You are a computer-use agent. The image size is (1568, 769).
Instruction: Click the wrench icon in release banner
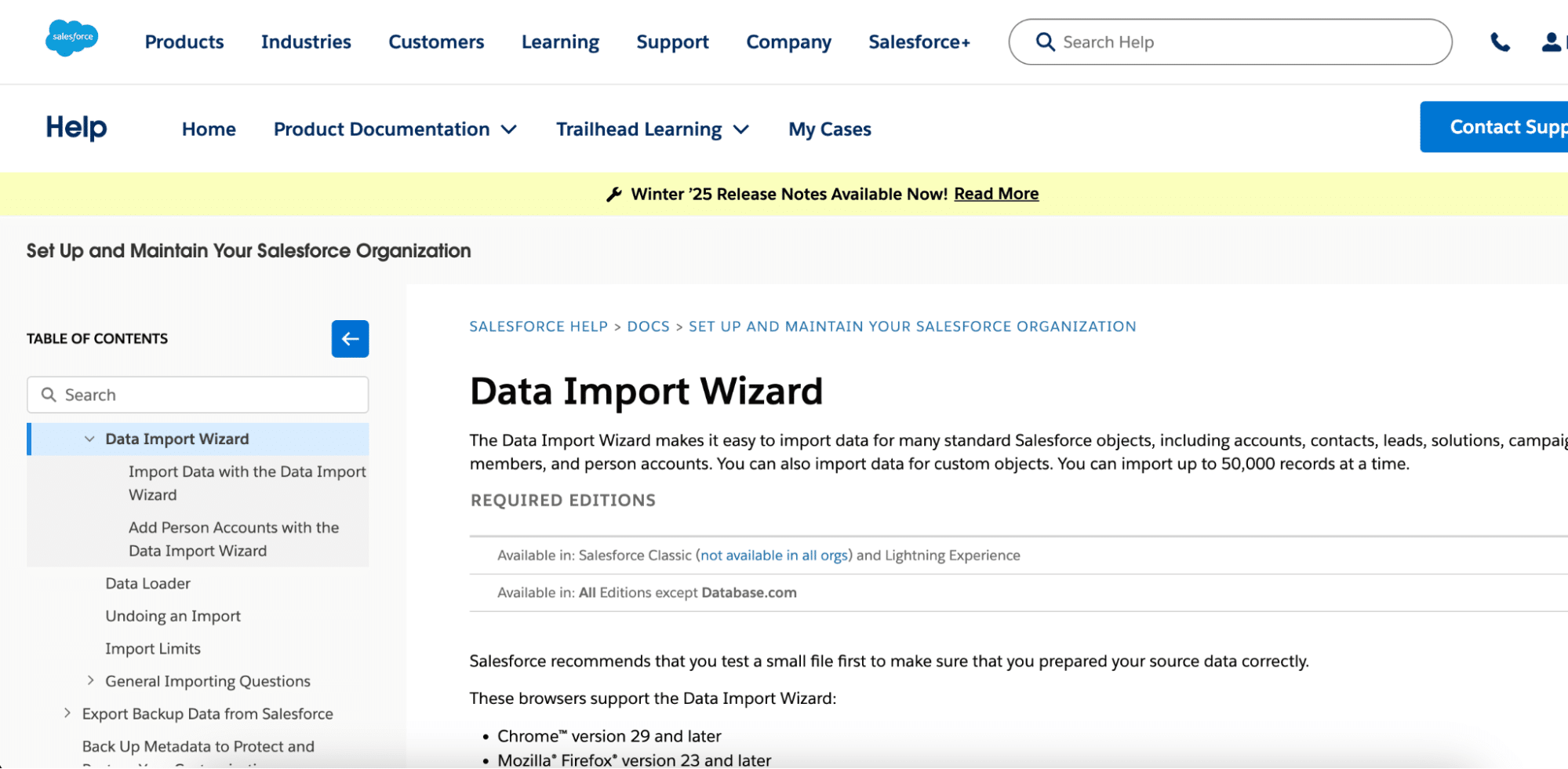pyautogui.click(x=614, y=194)
